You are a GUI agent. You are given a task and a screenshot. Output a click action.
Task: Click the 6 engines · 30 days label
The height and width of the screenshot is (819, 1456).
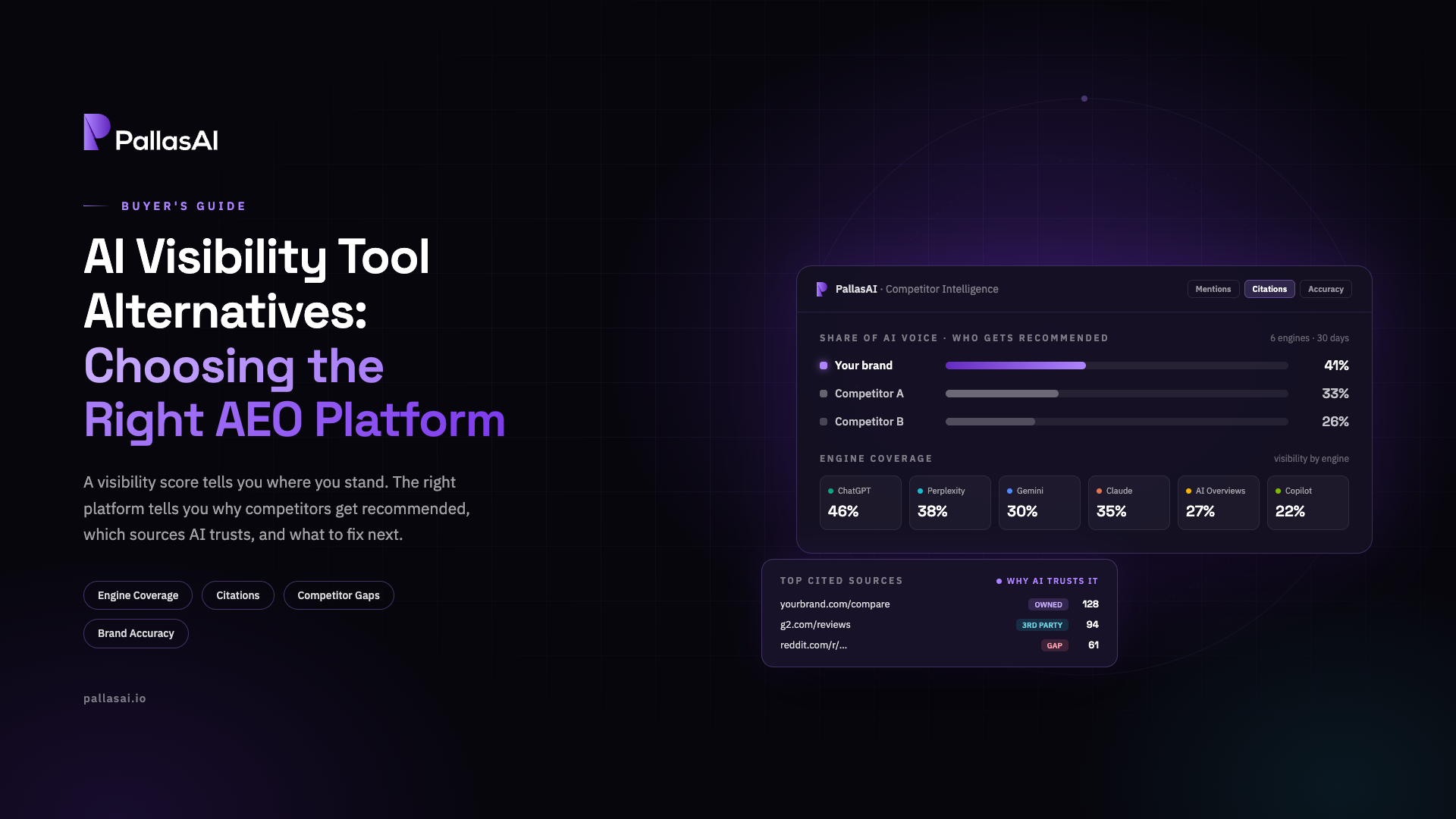tap(1310, 338)
